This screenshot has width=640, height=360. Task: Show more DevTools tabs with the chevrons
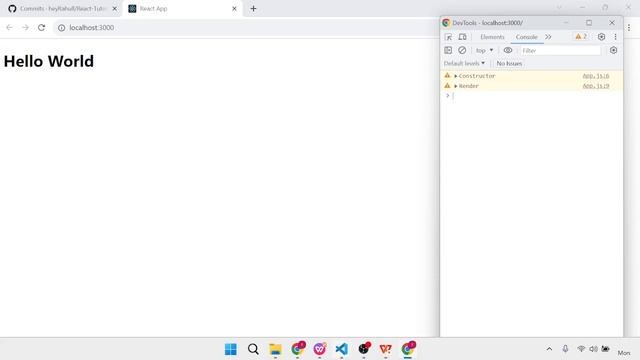point(548,37)
